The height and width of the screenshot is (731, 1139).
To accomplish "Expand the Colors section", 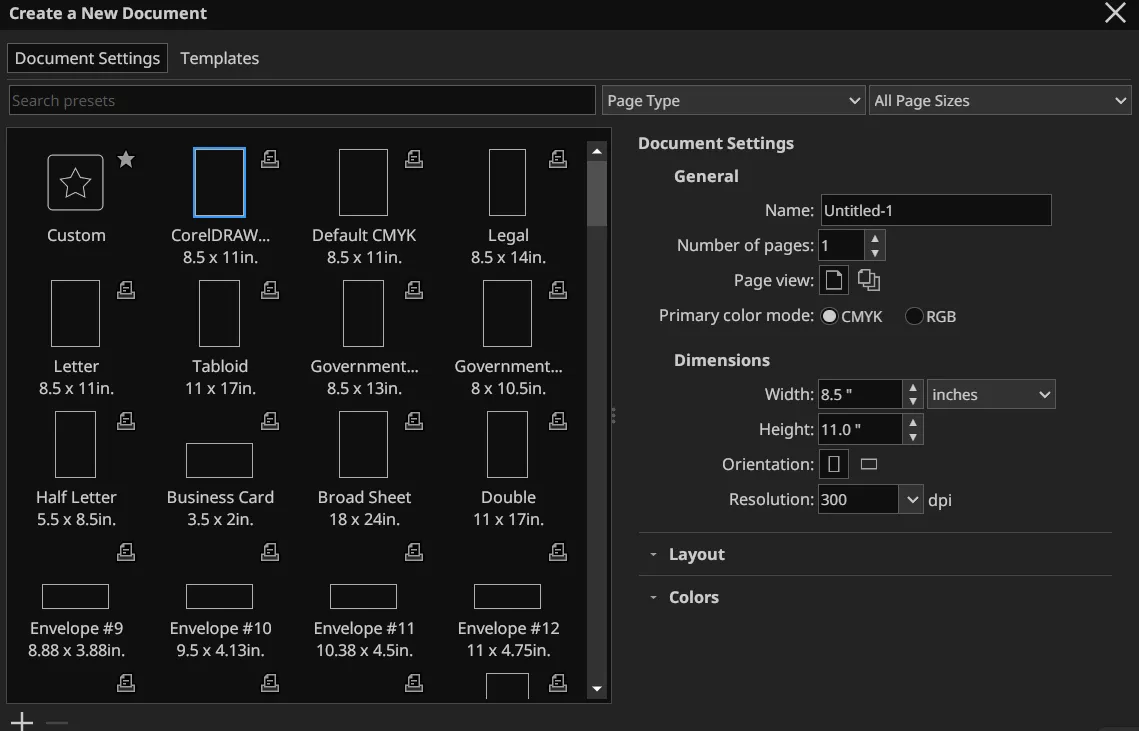I will click(x=693, y=597).
